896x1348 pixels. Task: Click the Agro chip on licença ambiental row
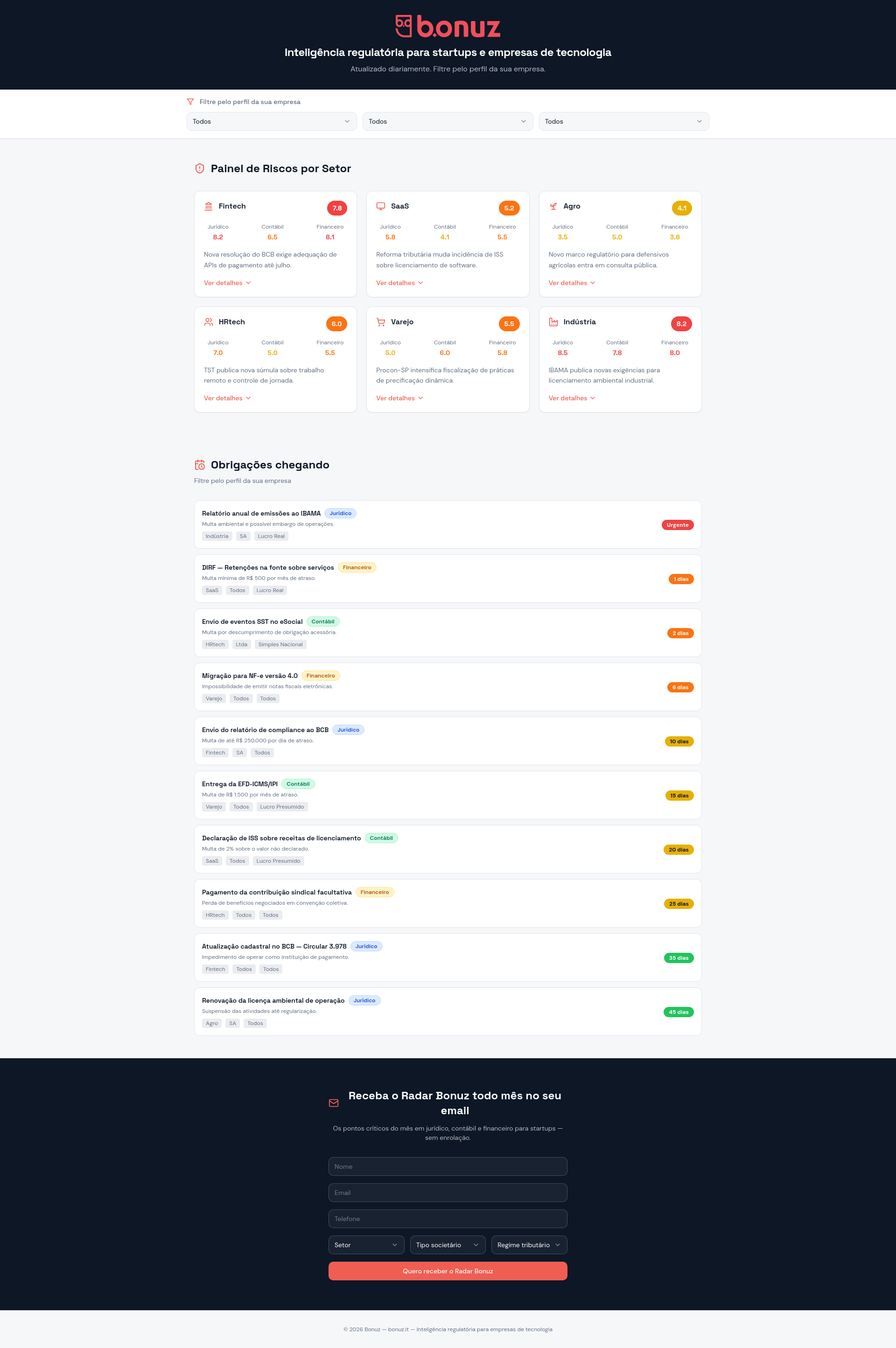[x=212, y=1023]
